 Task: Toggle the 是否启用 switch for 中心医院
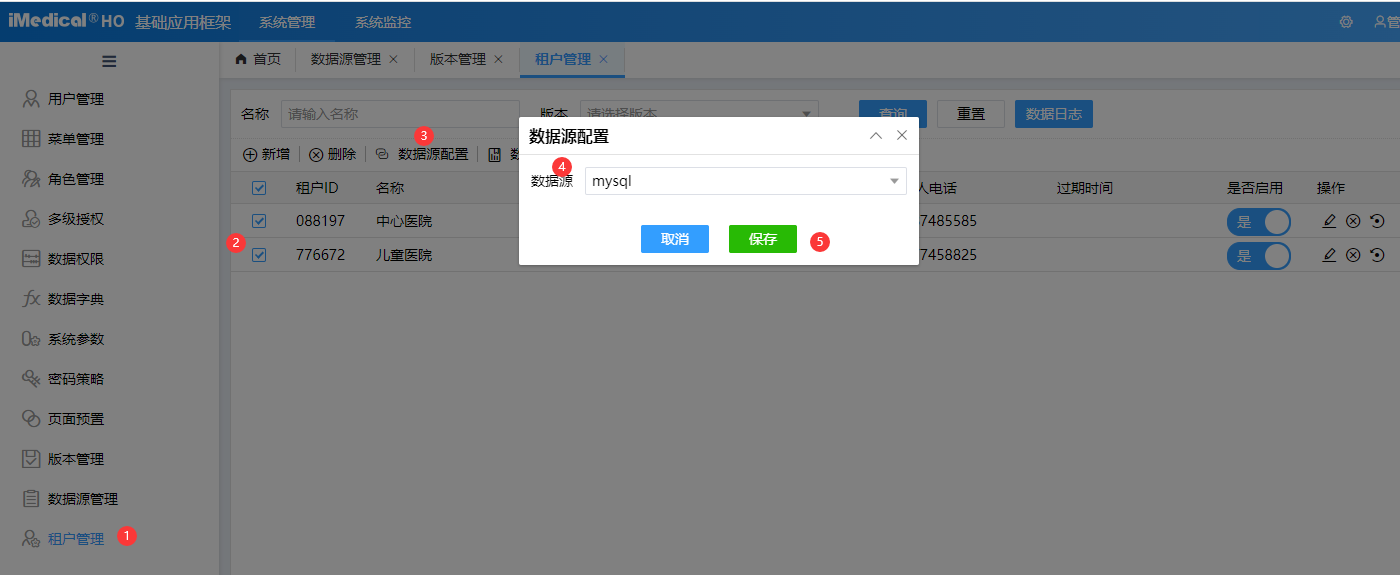[1259, 222]
